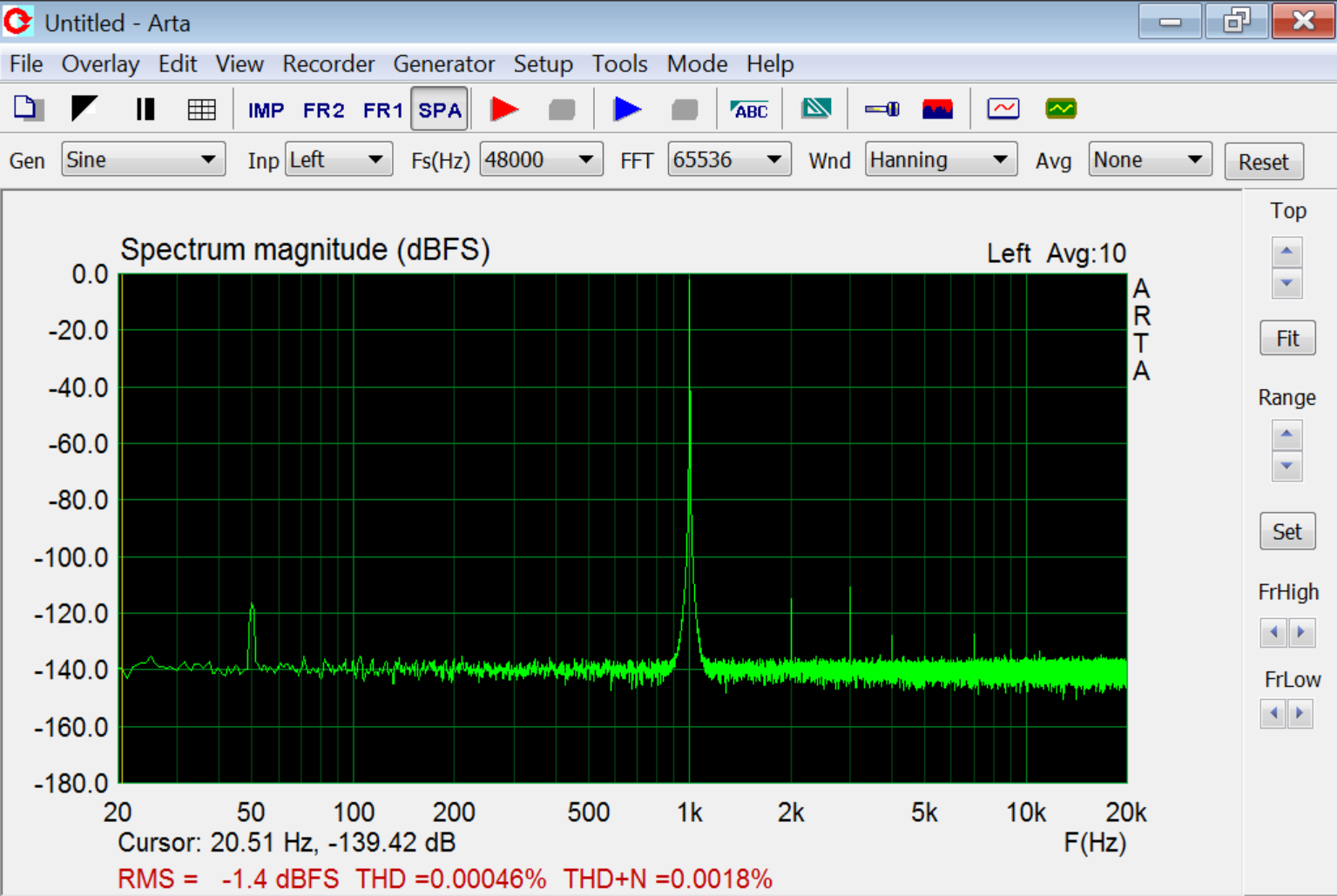
Task: Expand the Gen dropdown showing Sine
Action: [143, 159]
